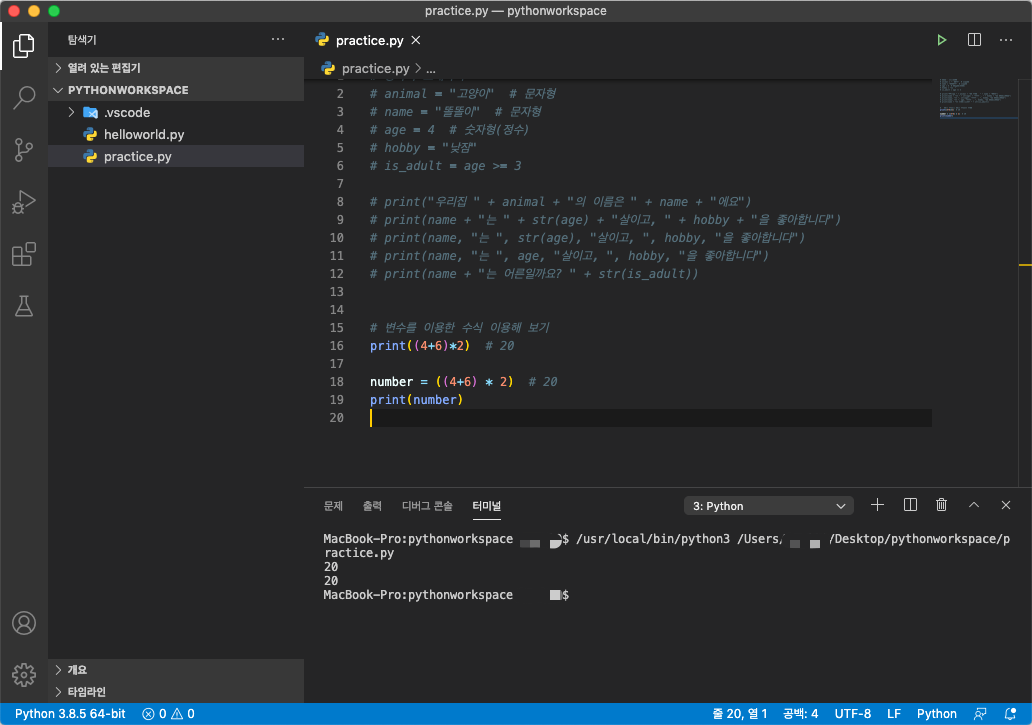Image resolution: width=1032 pixels, height=725 pixels.
Task: Switch to the 문제 problems tab
Action: (333, 506)
